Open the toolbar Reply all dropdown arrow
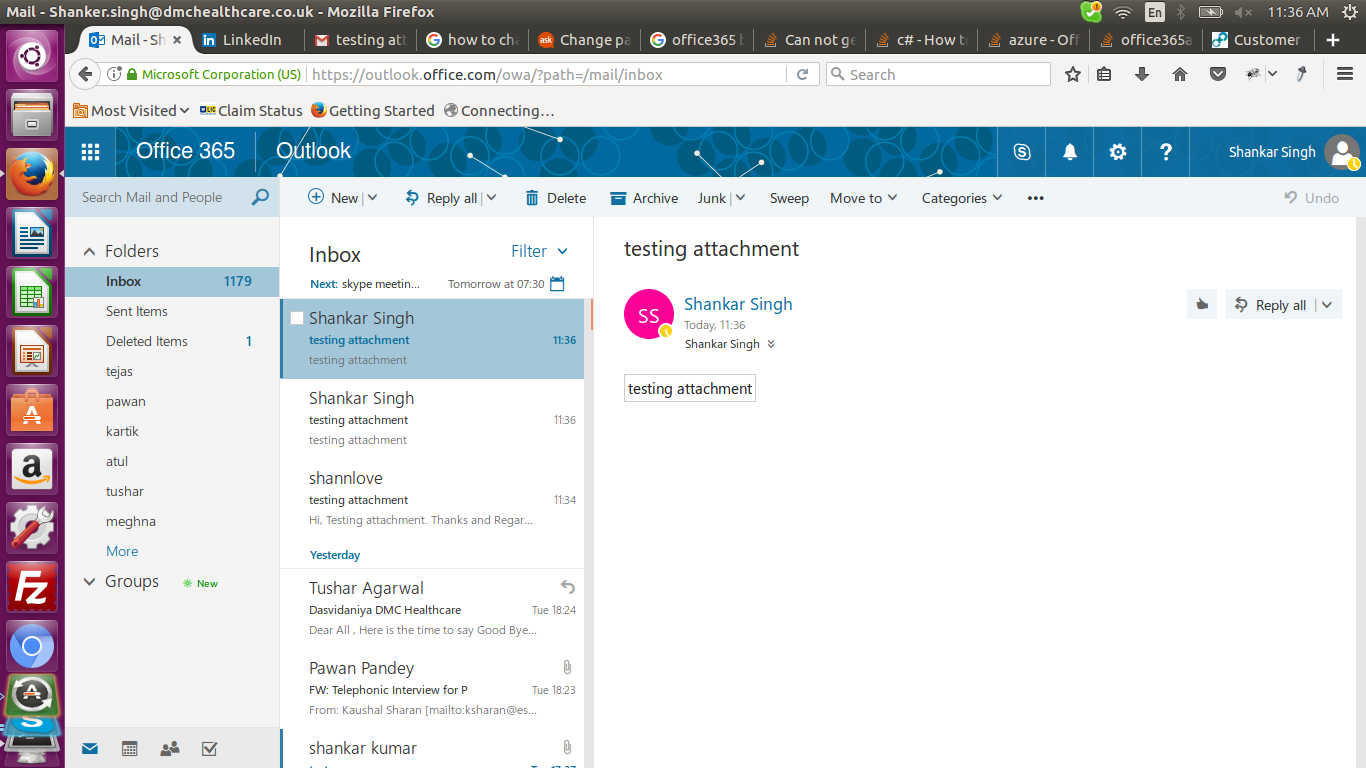Screen dimensions: 1366x768 pos(491,198)
